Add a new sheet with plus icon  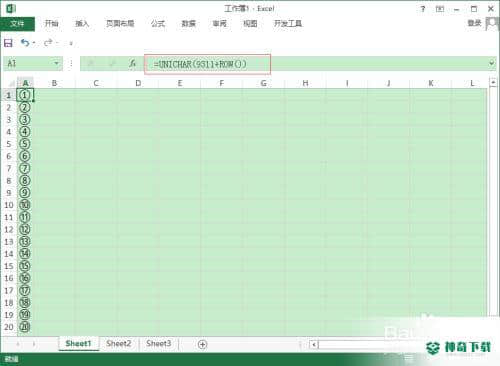(202, 344)
